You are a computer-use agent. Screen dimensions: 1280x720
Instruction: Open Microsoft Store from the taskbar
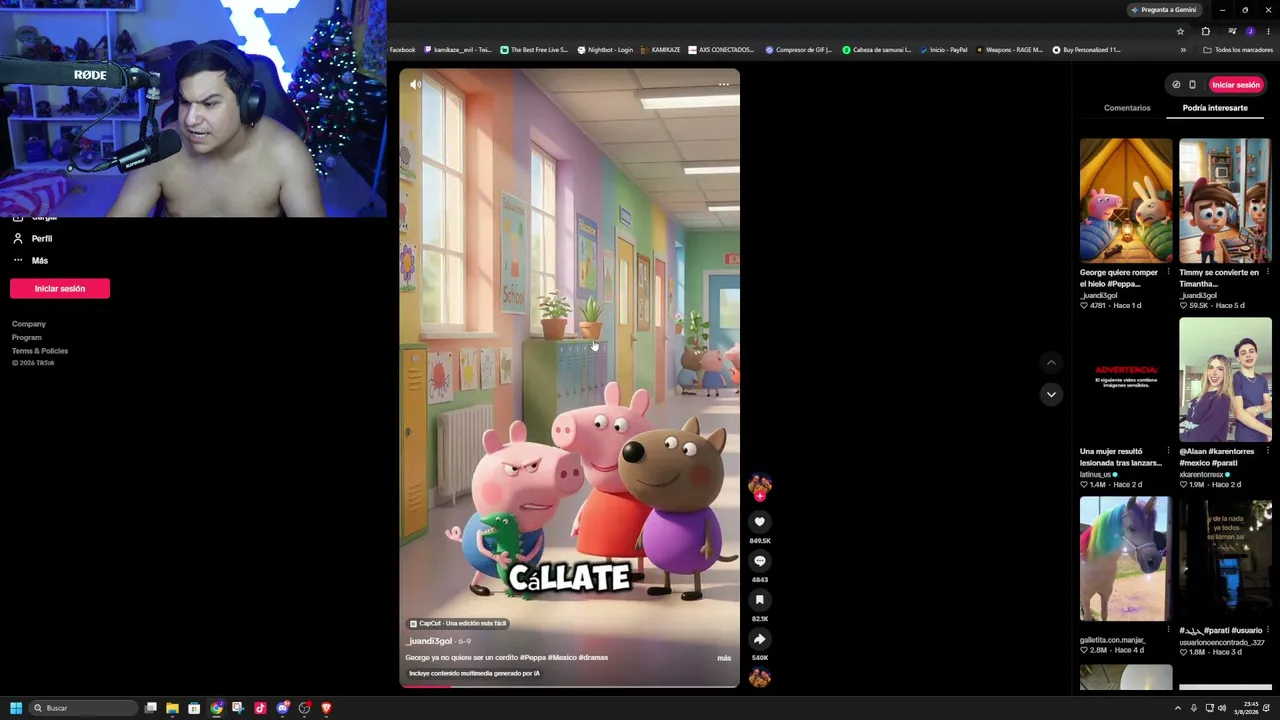(x=194, y=708)
